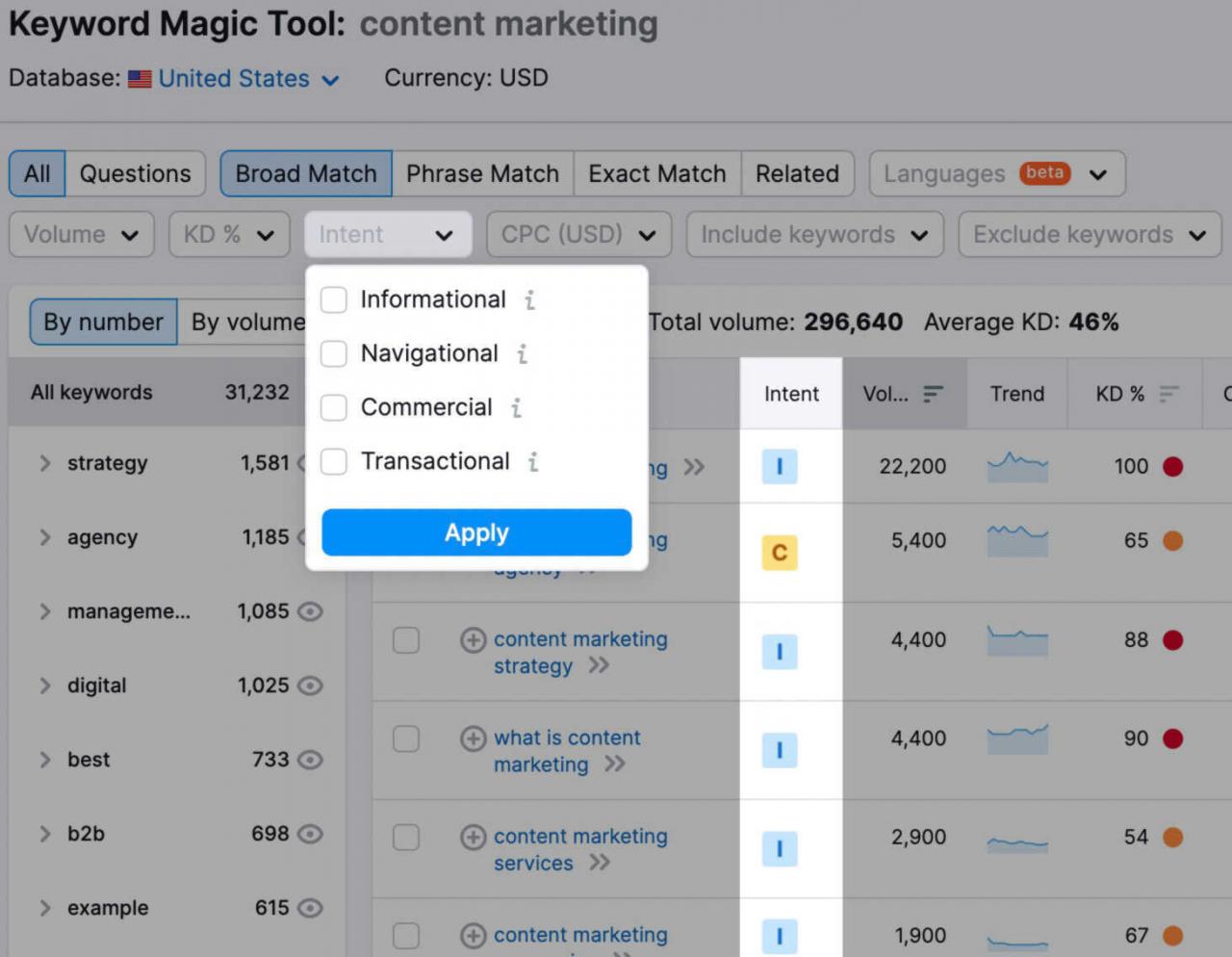Click orange KD dot next to 65
This screenshot has width=1232, height=957.
(x=1172, y=541)
